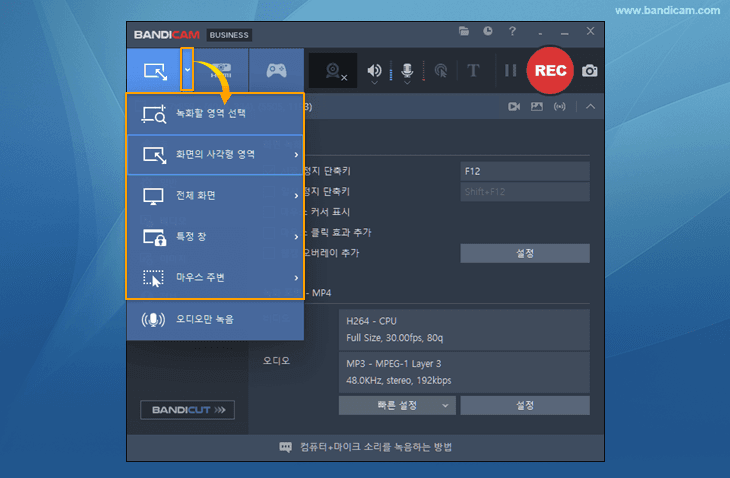Toggle the text overlay T icon
The height and width of the screenshot is (478, 730).
473,70
